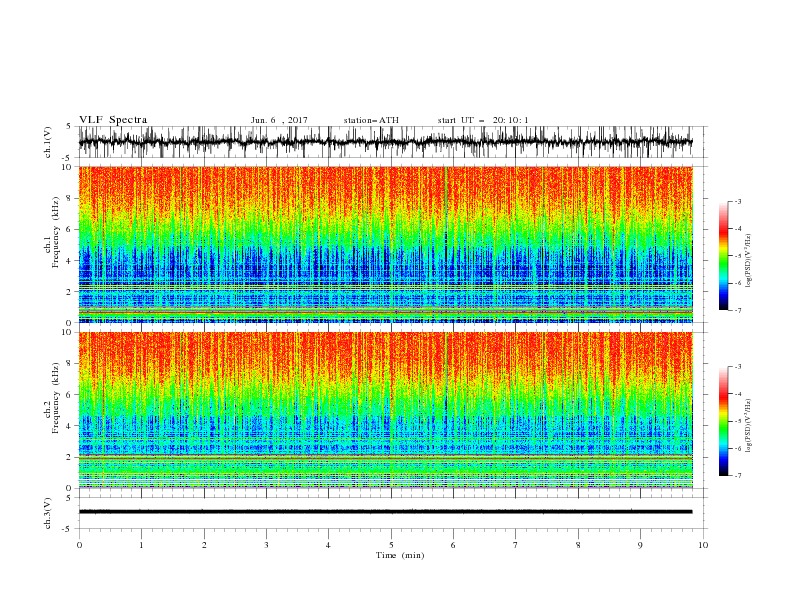Image resolution: width=792 pixels, height=612 pixels.
Task: Select the "start UT = 20:10:1" header text
Action: click(483, 120)
